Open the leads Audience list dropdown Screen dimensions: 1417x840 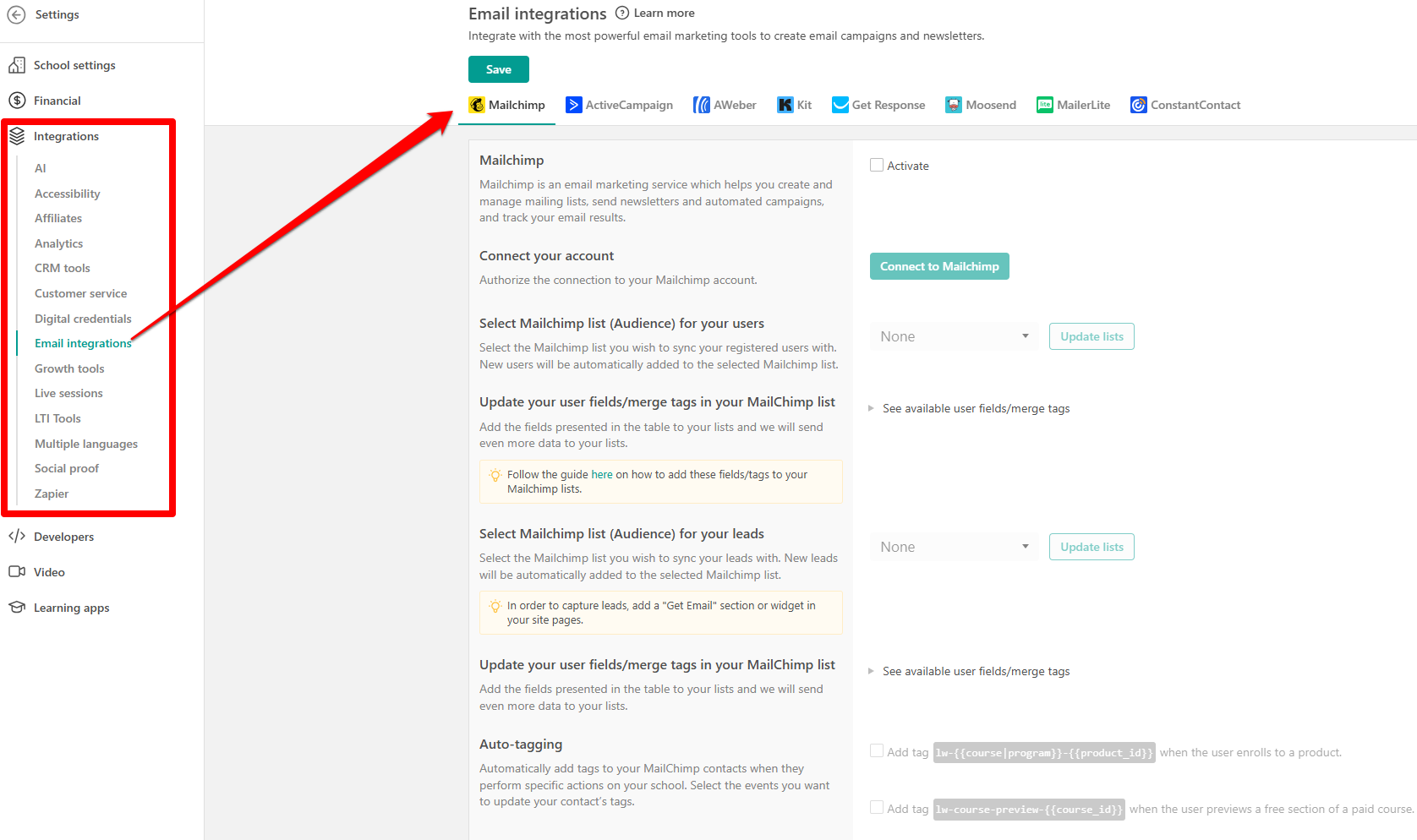(954, 547)
